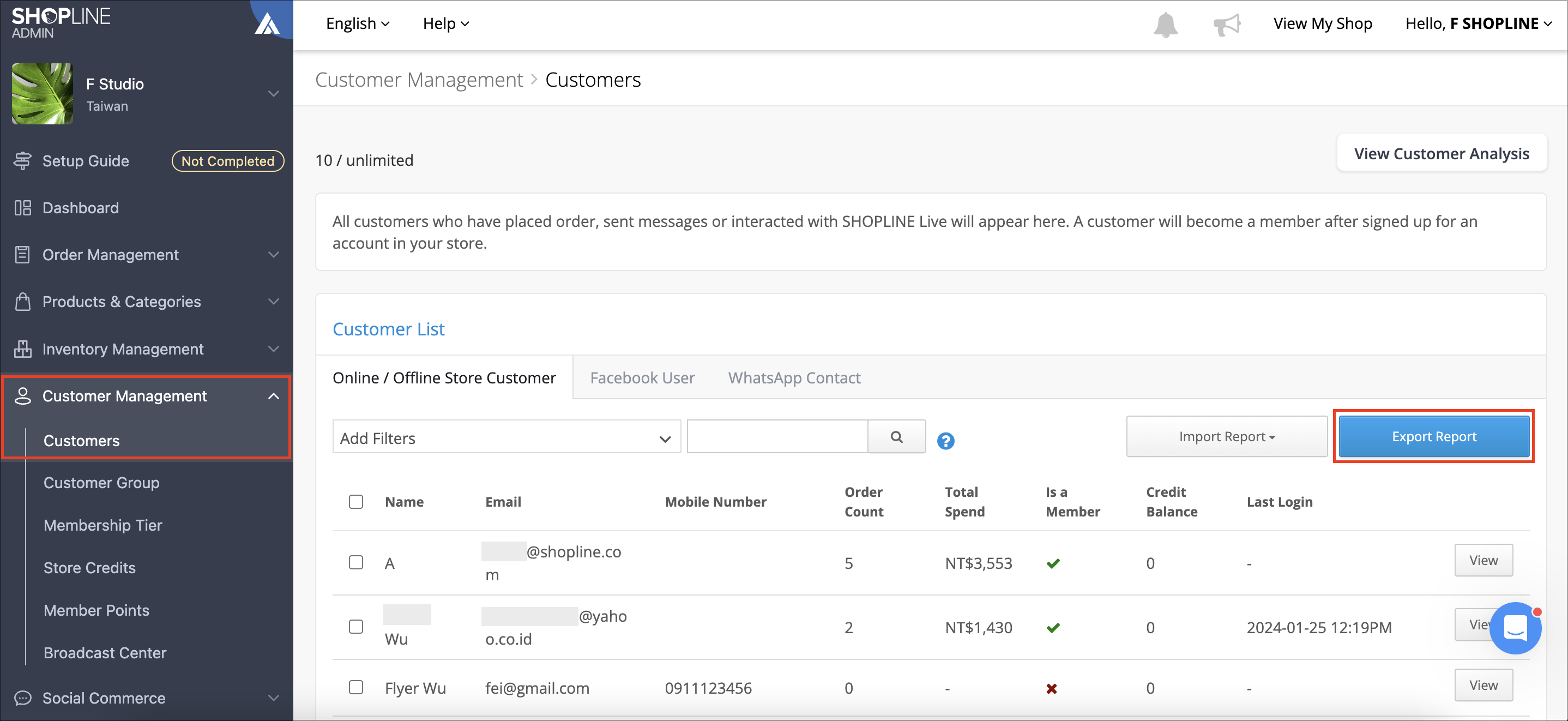Click the Not Completed setup badge

point(228,161)
